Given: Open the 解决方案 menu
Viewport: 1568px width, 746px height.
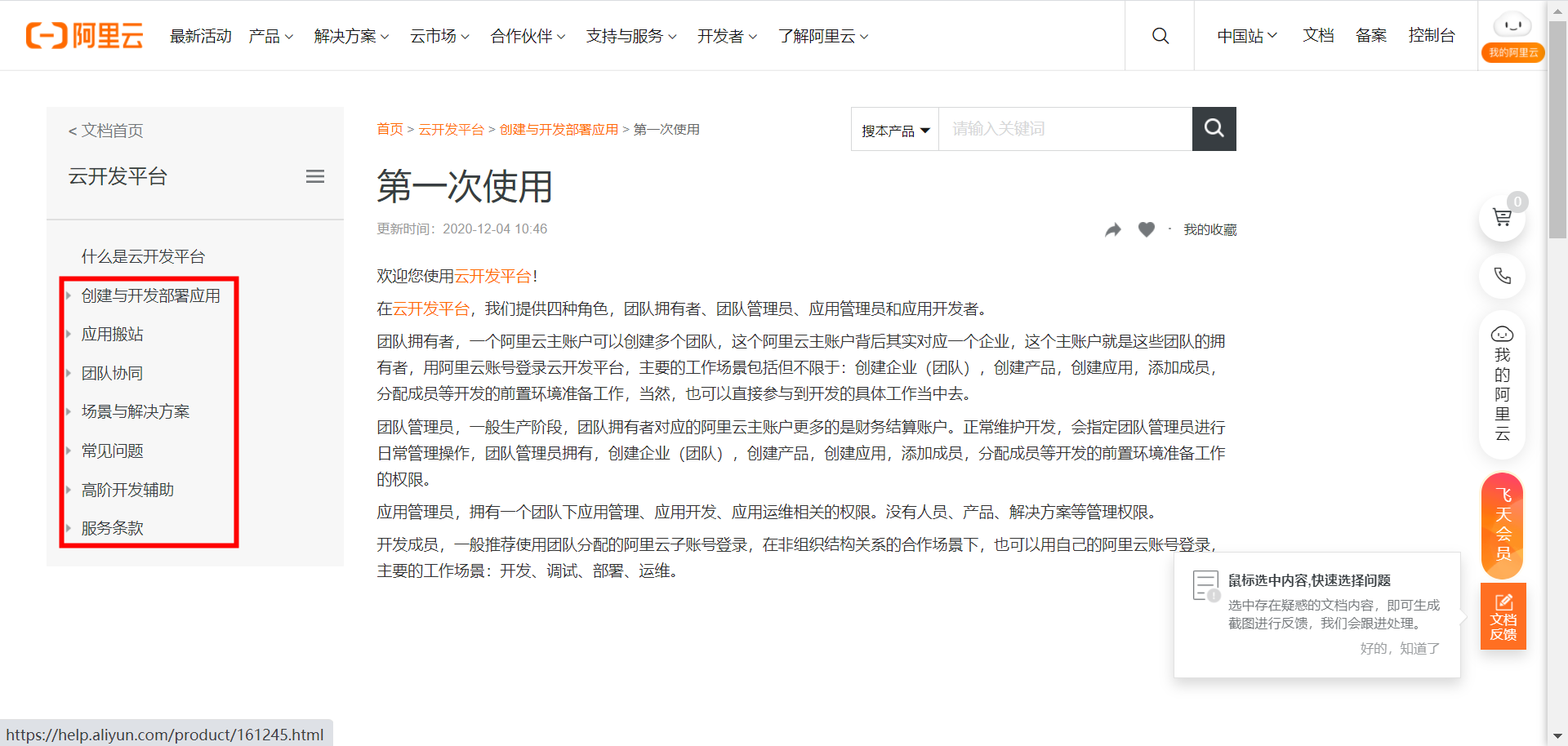Looking at the screenshot, I should pos(352,36).
